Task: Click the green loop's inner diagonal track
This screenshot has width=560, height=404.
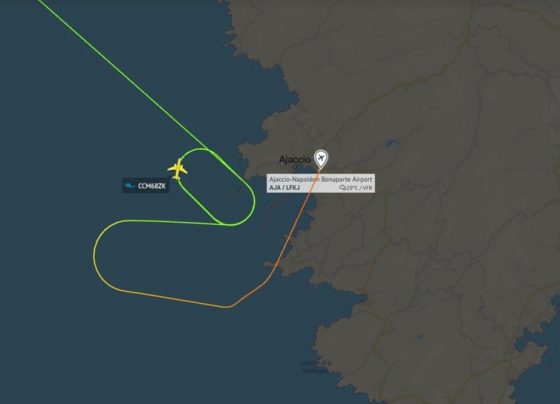Action: [x=200, y=204]
